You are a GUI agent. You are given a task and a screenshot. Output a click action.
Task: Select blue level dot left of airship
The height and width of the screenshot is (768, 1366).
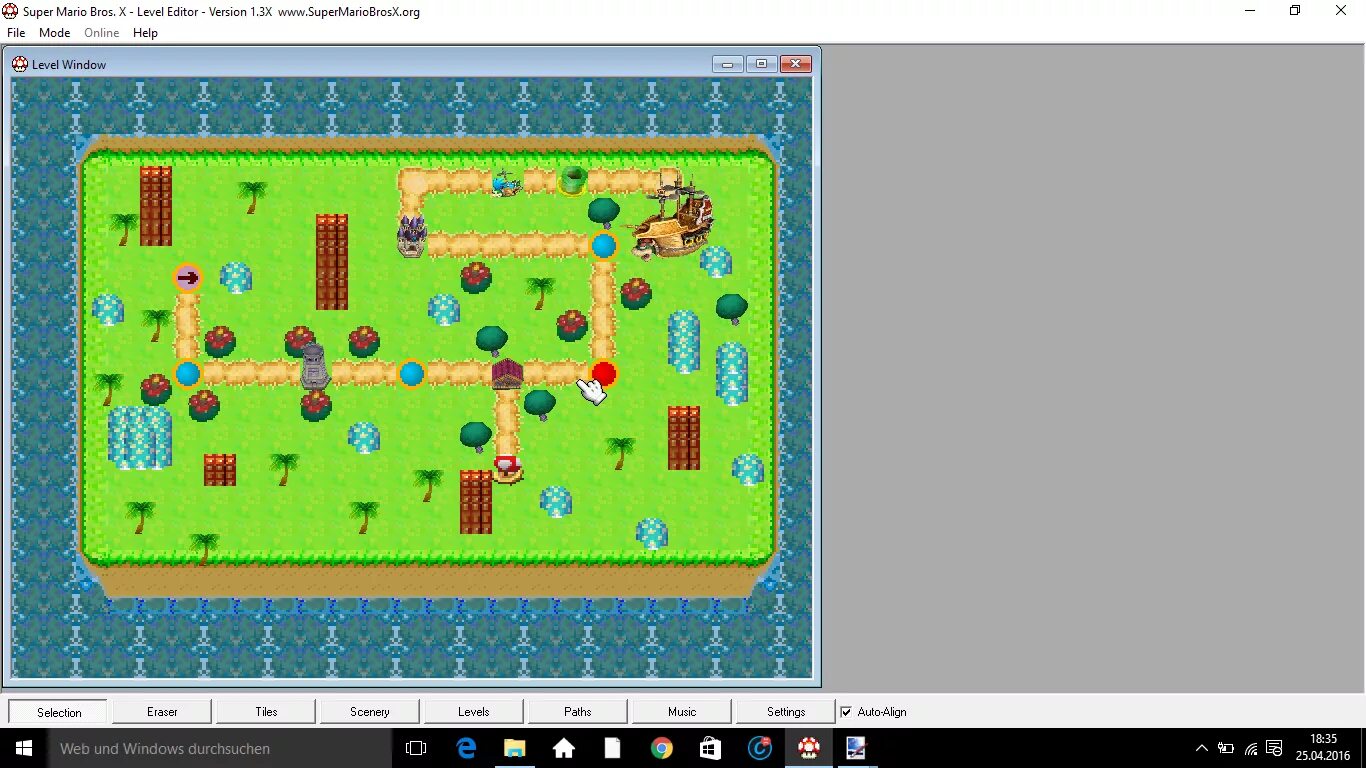pos(604,246)
